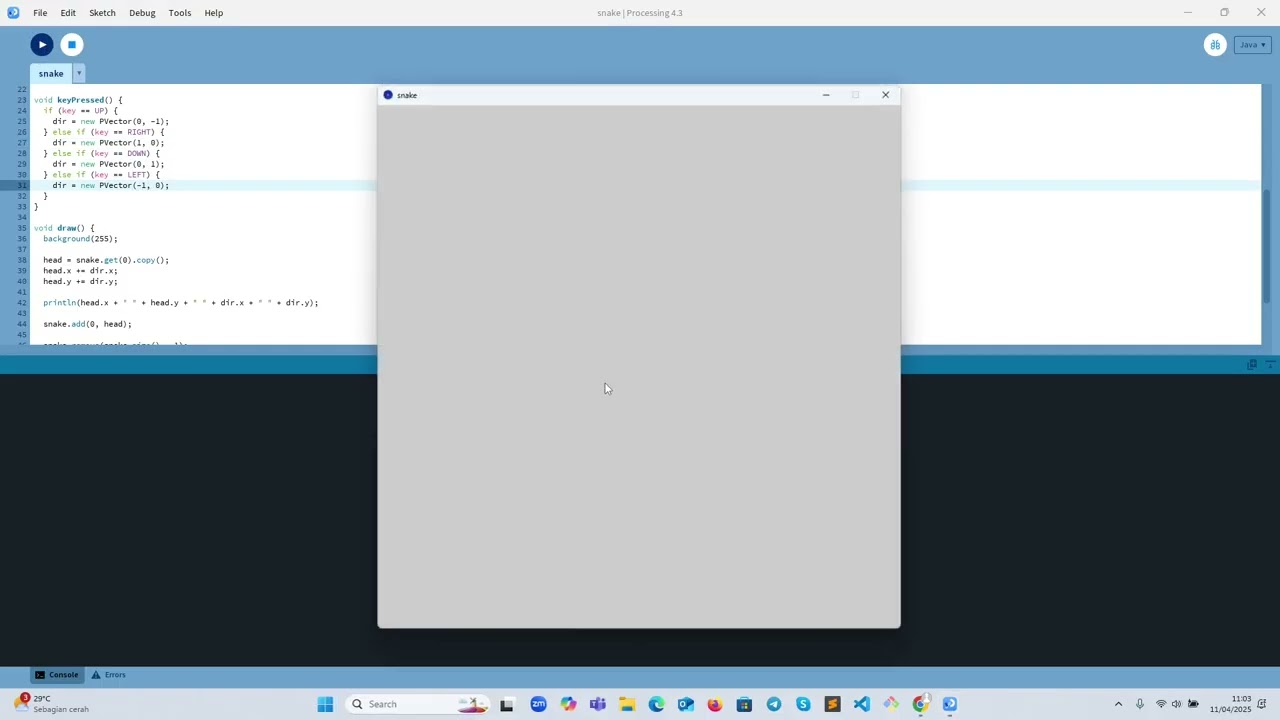The width and height of the screenshot is (1280, 720).
Task: Click the snake window app icon
Action: coord(388,95)
